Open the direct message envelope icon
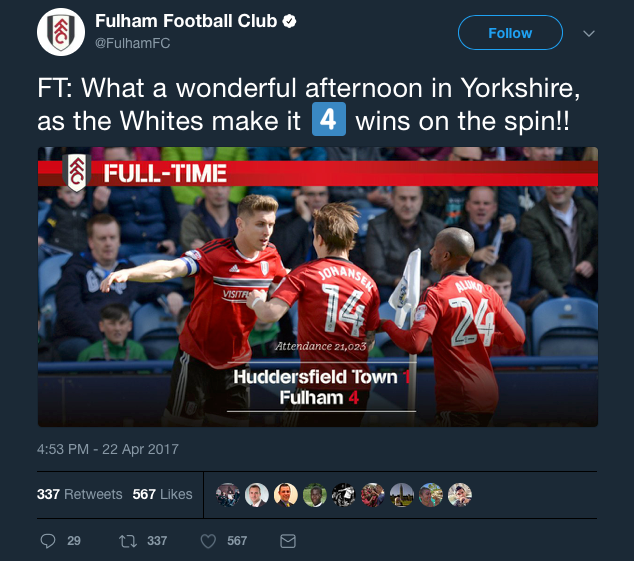 coord(288,541)
